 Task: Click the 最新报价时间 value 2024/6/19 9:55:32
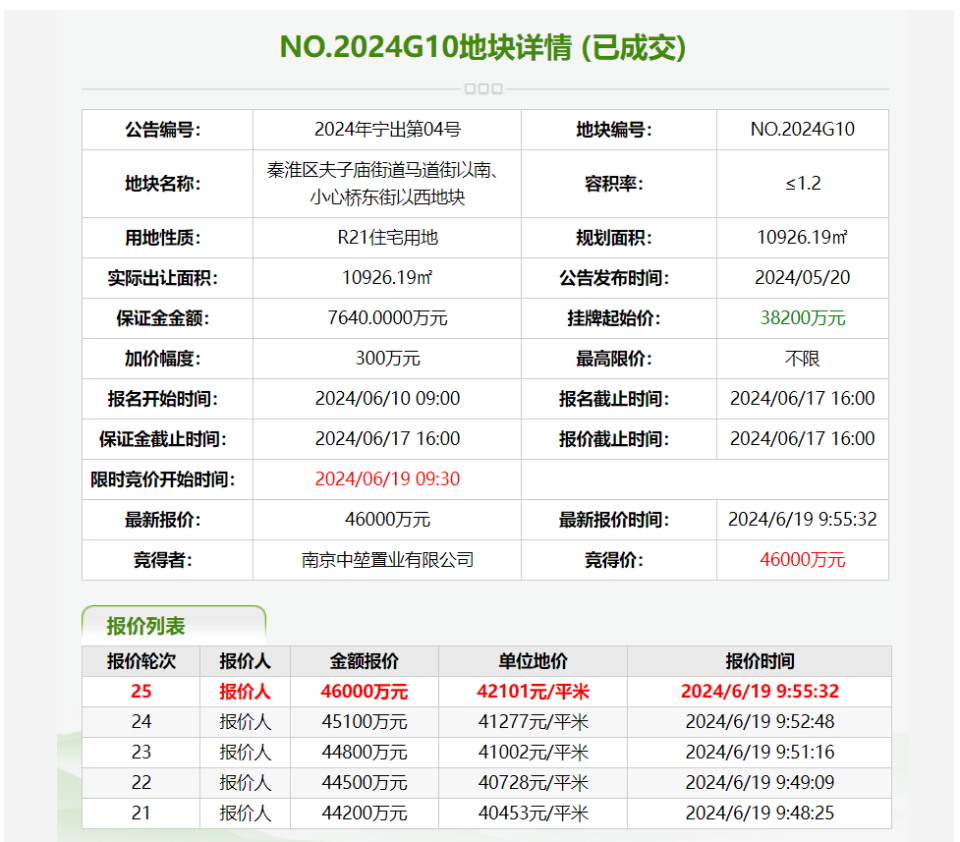802,519
